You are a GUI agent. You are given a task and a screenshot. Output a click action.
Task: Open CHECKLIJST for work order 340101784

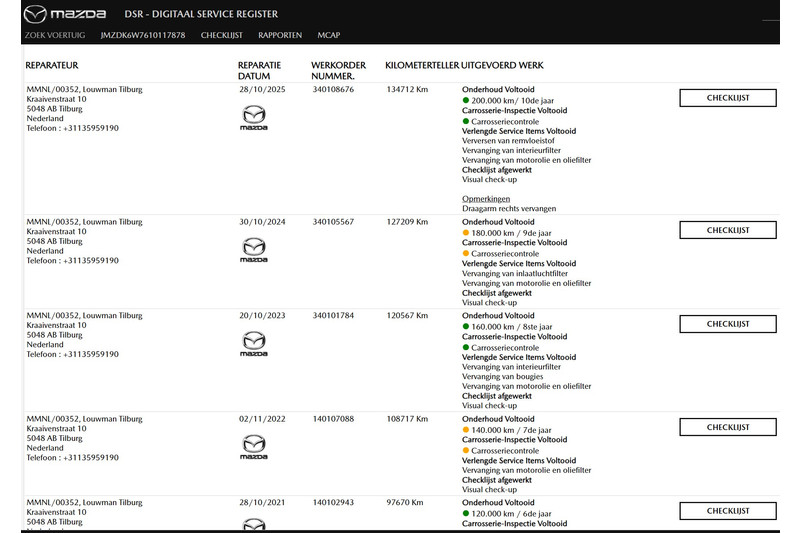point(728,324)
